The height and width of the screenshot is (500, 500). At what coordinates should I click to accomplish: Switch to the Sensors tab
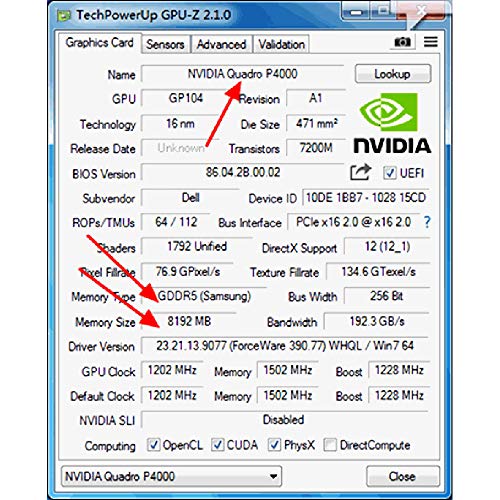[x=165, y=44]
